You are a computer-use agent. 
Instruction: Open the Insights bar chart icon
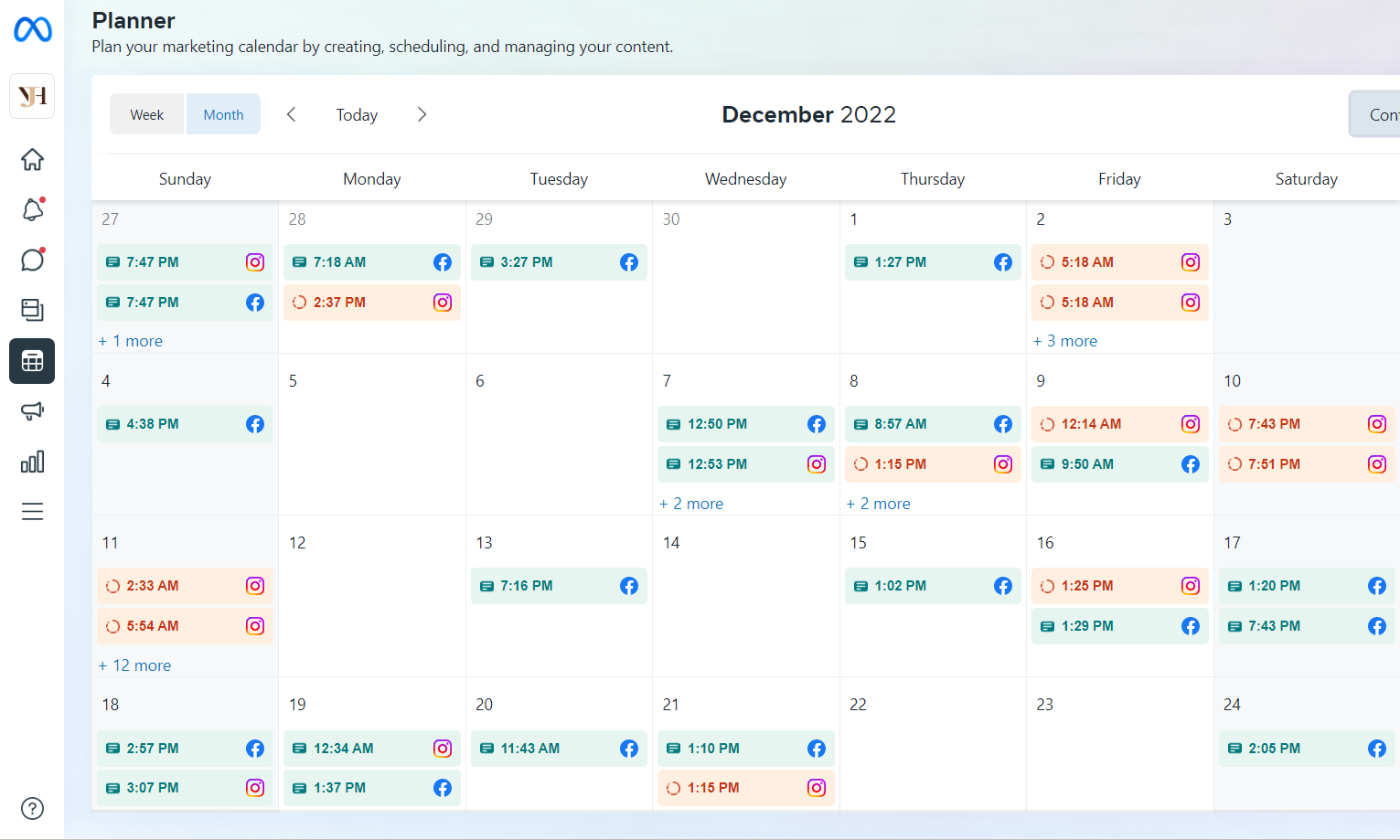(x=32, y=462)
